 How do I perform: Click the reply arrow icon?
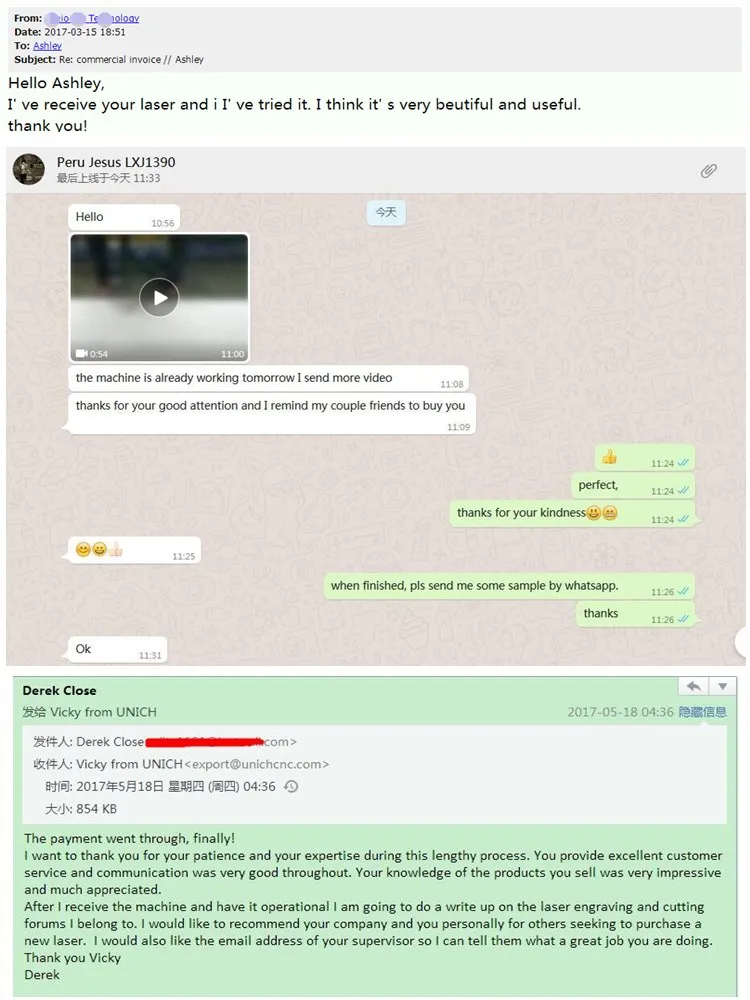pos(694,686)
